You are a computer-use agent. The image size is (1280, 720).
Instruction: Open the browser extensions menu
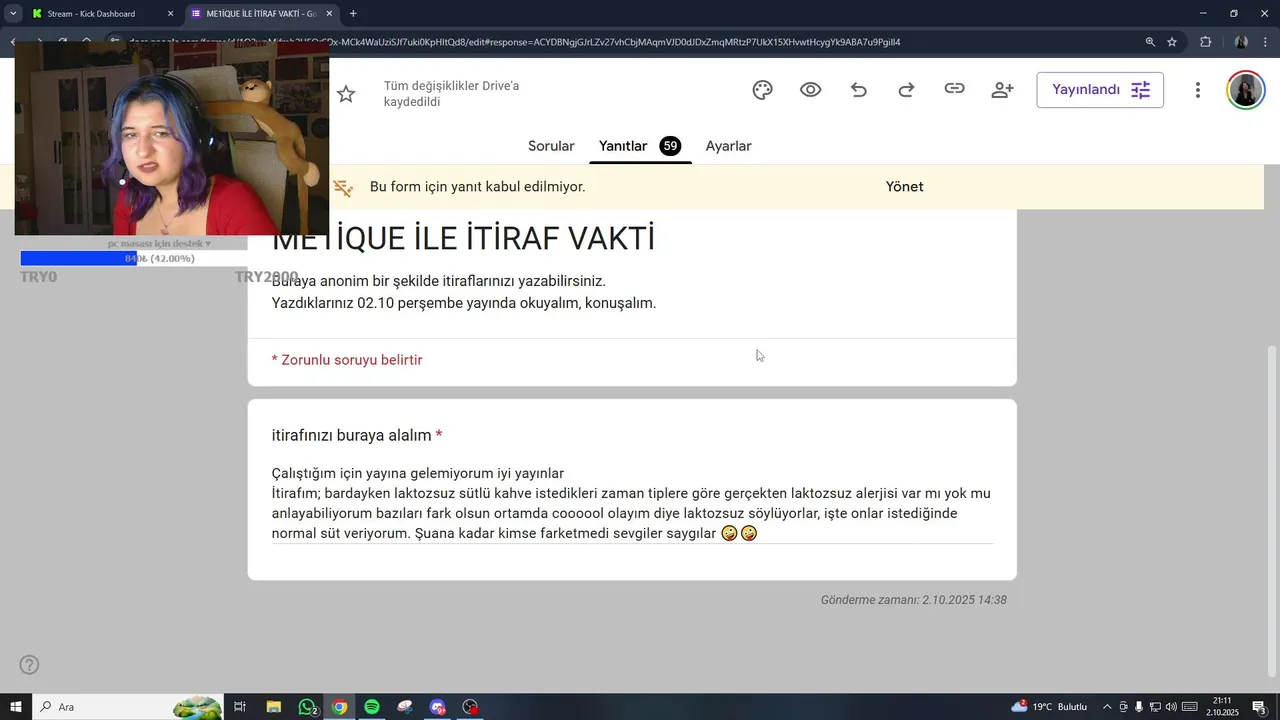1205,42
